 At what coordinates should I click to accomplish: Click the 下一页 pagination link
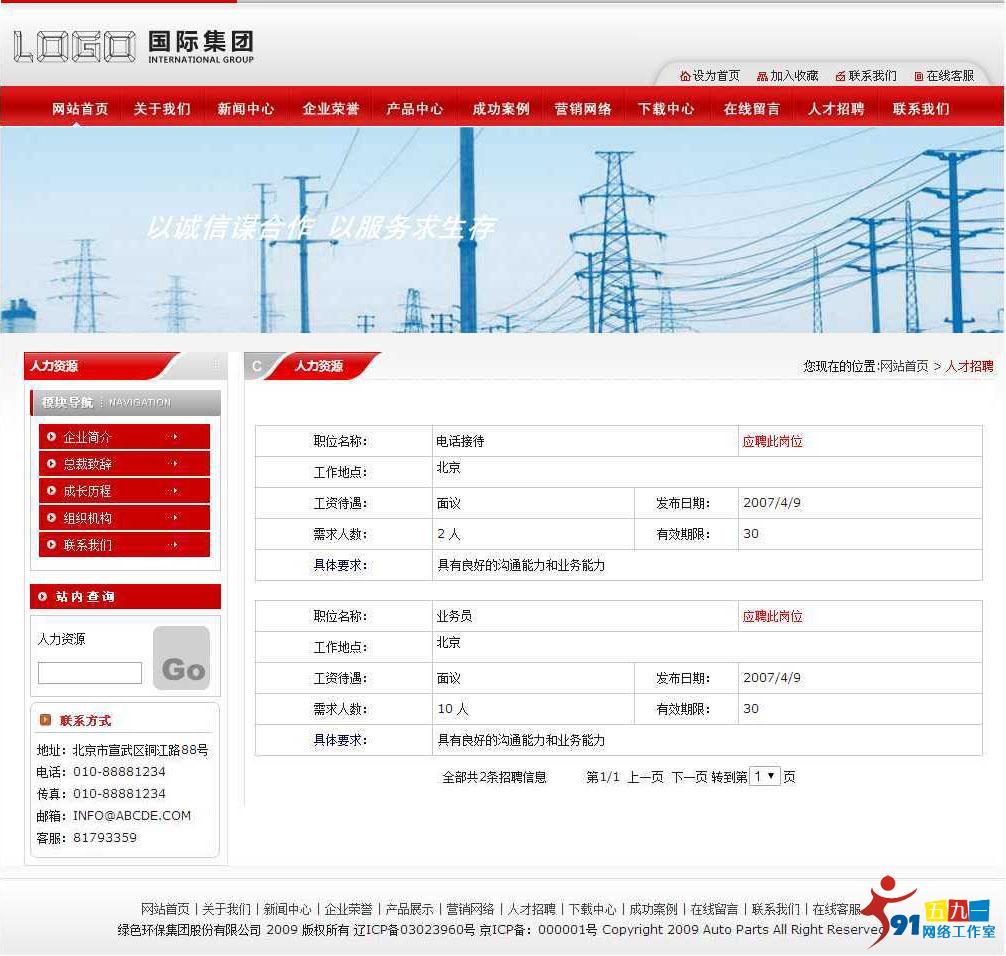(x=689, y=777)
